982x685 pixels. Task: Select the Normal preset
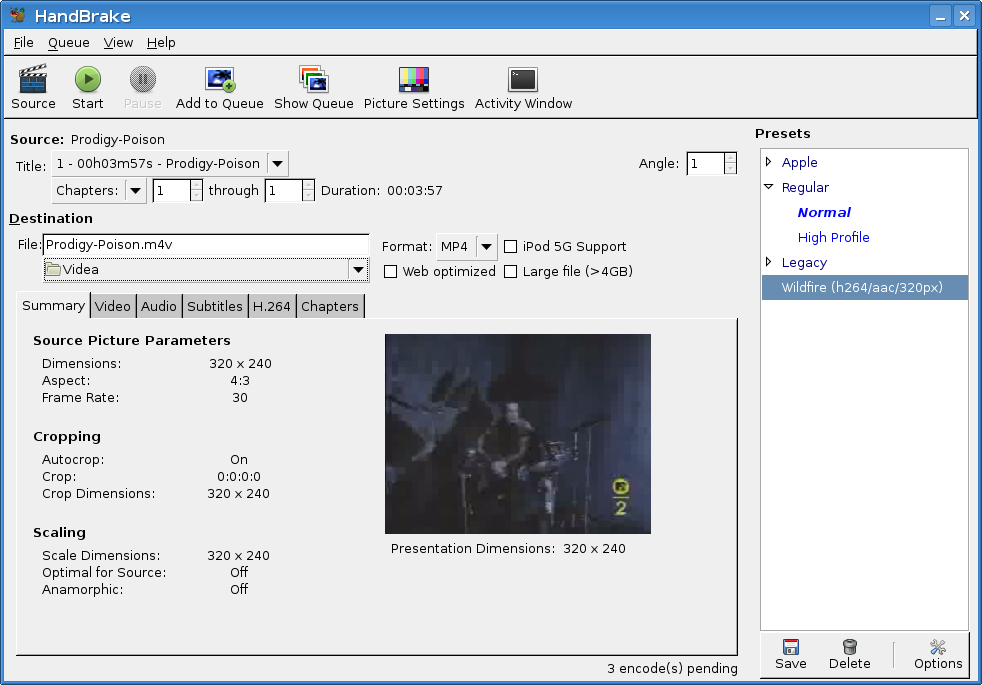(824, 212)
